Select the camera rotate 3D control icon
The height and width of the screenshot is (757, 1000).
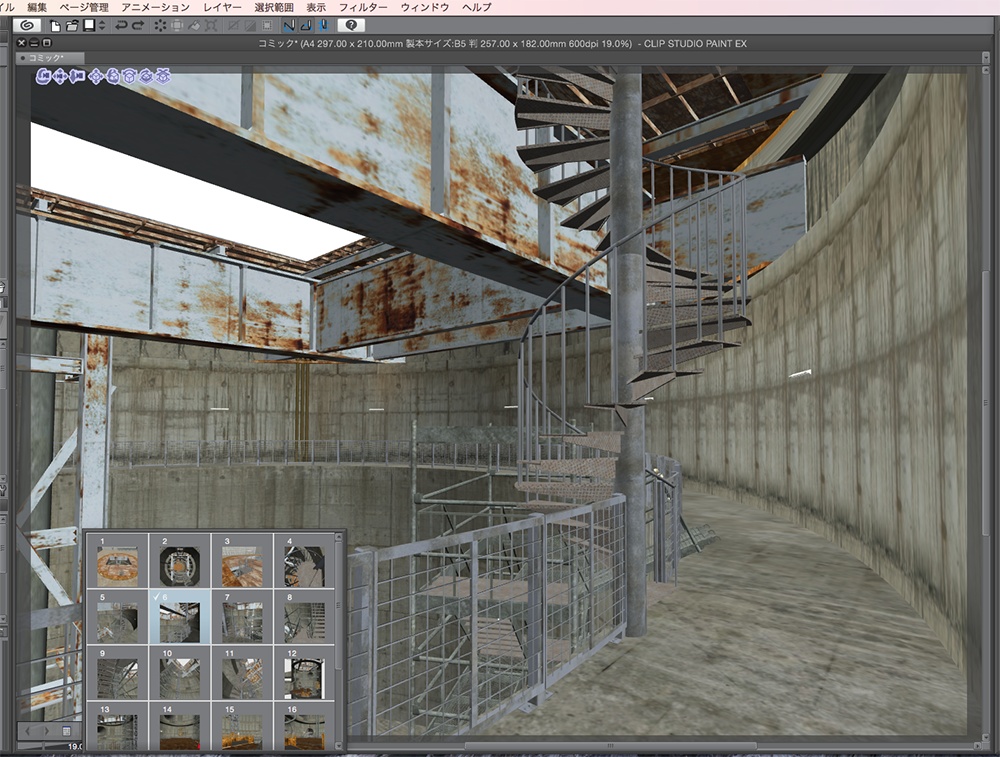coord(43,77)
